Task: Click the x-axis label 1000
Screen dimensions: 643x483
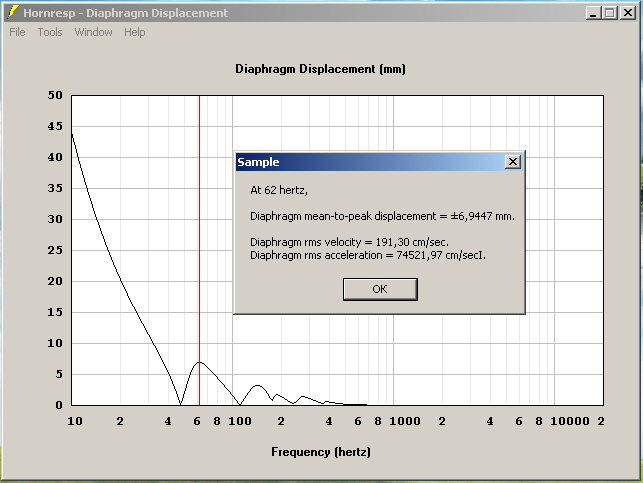Action: [x=405, y=421]
